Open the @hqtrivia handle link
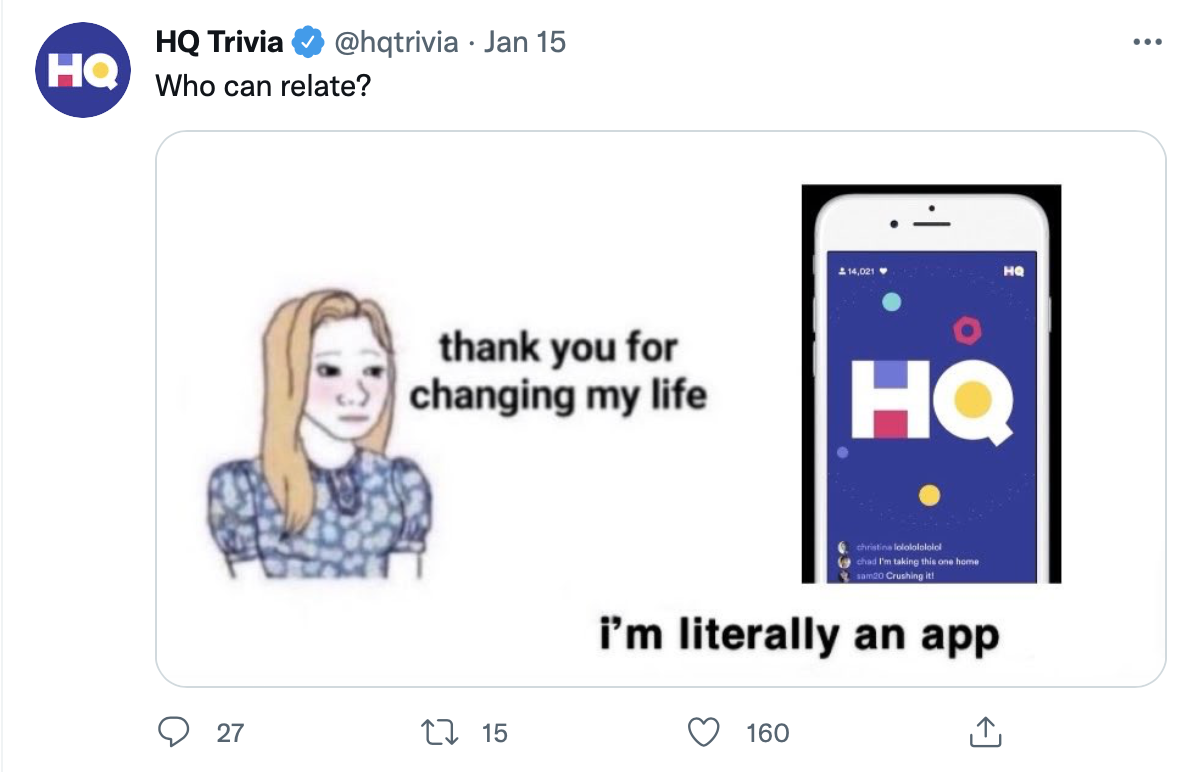Image resolution: width=1196 pixels, height=772 pixels. click(x=397, y=43)
